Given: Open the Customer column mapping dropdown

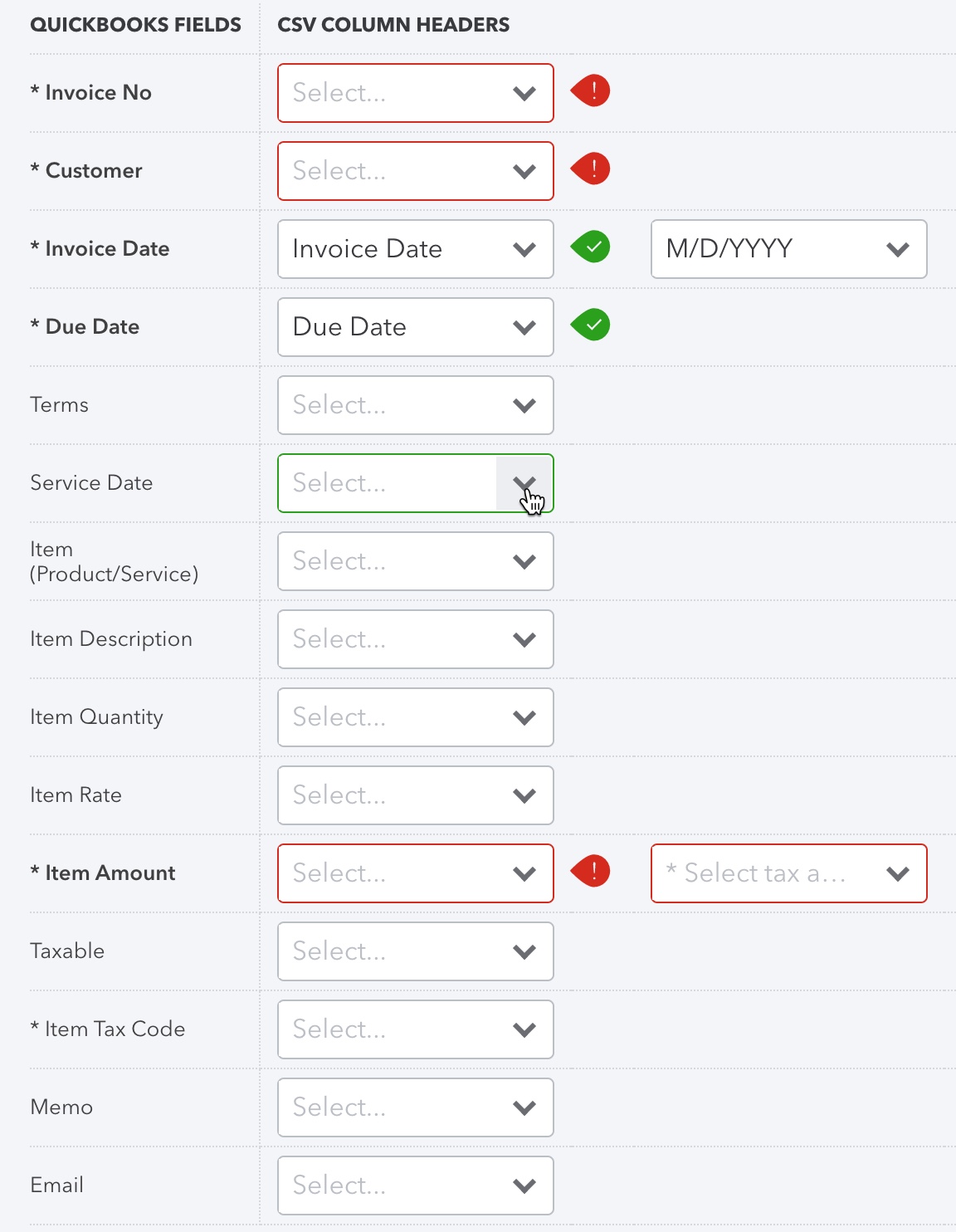Looking at the screenshot, I should click(x=415, y=170).
